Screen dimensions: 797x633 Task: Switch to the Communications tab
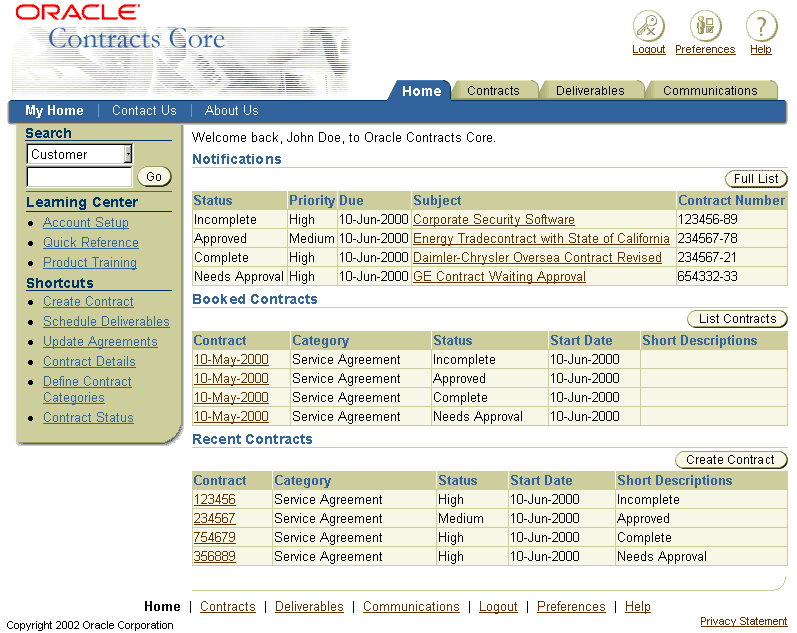coord(710,91)
